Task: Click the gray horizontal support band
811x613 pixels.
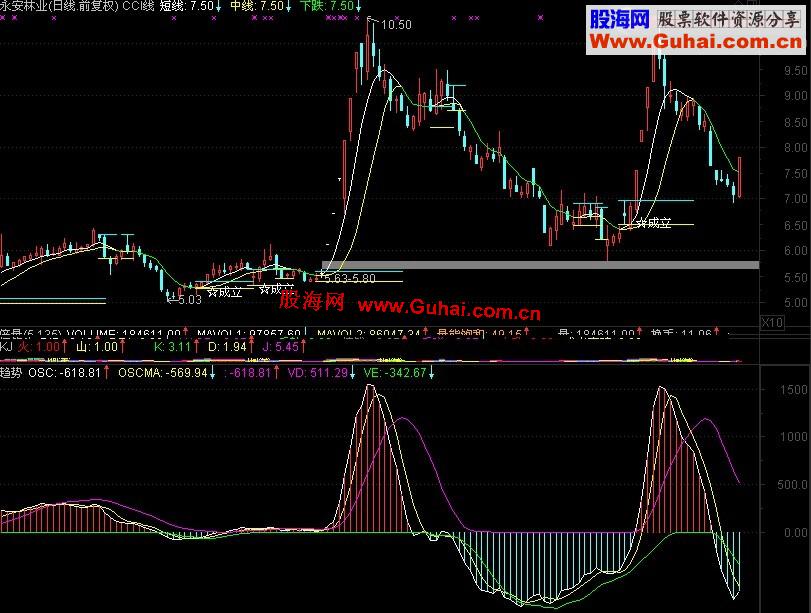Action: 540,265
